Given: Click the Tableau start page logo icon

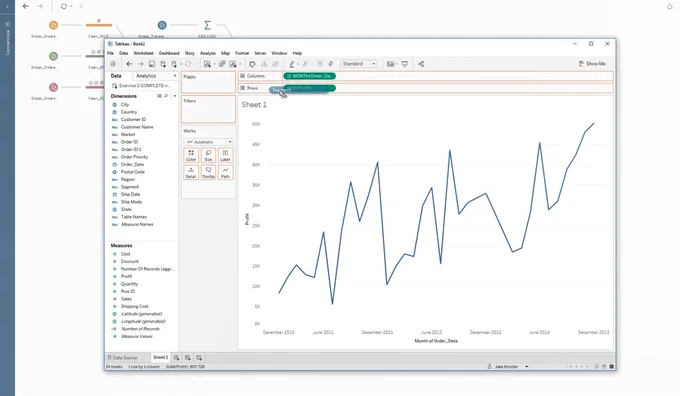Looking at the screenshot, I should point(113,64).
